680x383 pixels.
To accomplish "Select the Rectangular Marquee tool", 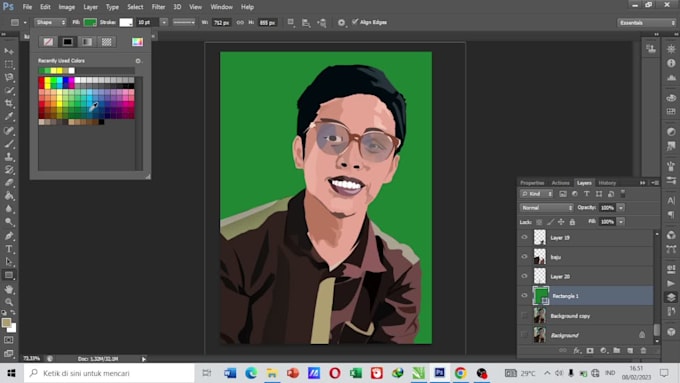I will coord(9,64).
